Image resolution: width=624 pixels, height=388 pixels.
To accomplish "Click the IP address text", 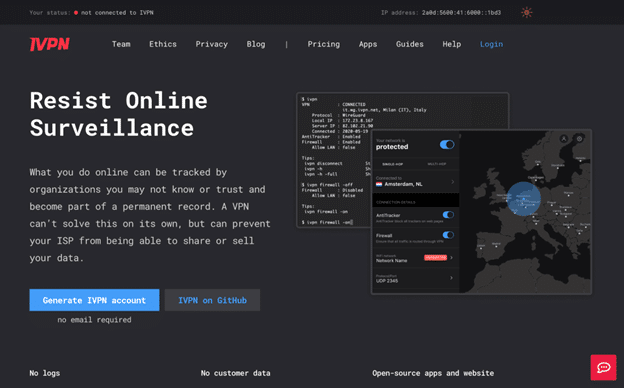I will (441, 13).
